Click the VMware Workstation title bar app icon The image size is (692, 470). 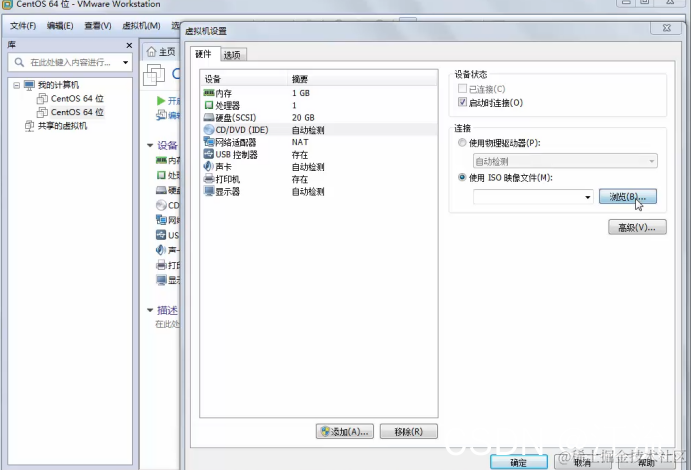[x=7, y=4]
